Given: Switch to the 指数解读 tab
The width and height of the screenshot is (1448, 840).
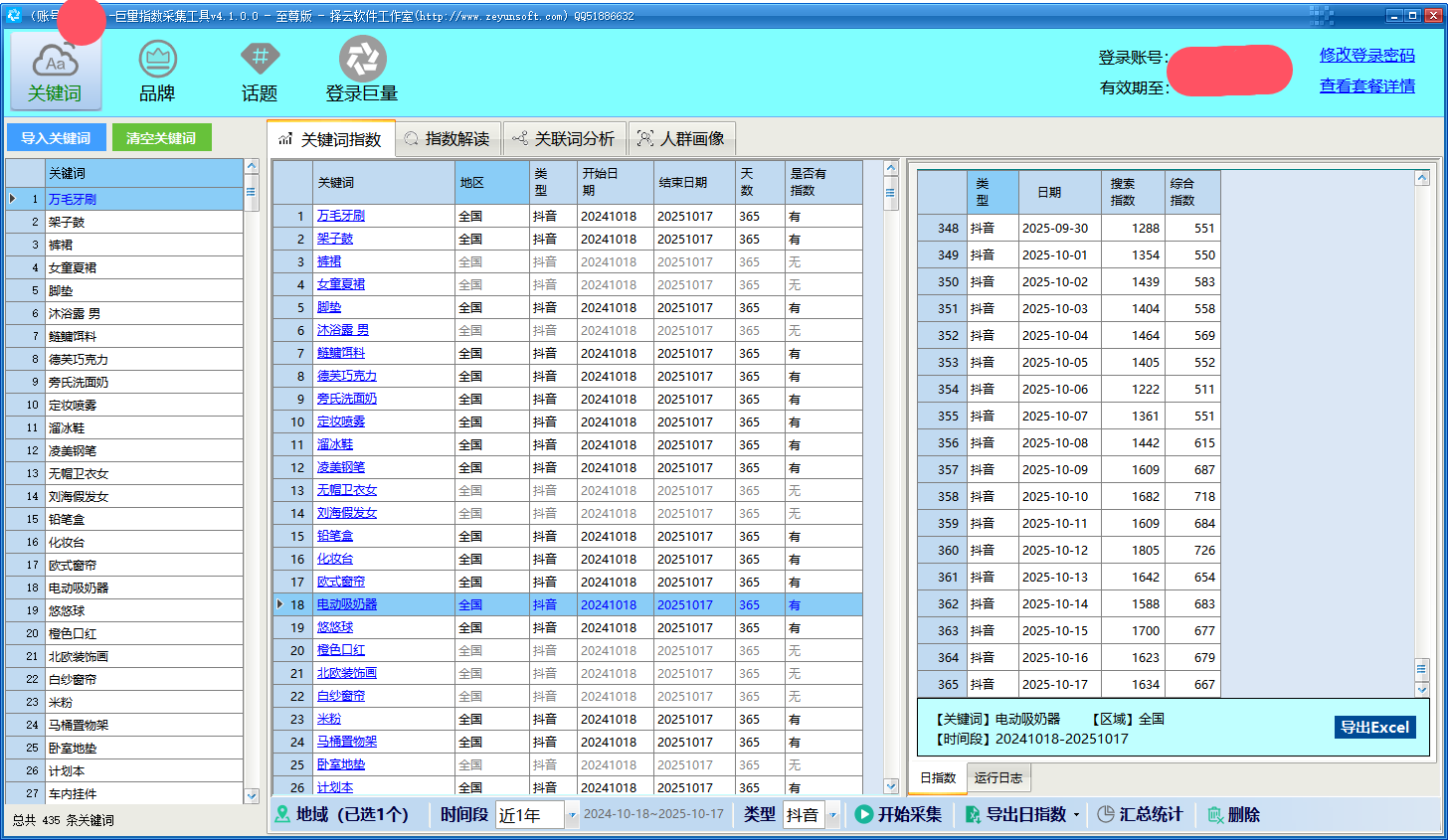Looking at the screenshot, I should (x=448, y=139).
